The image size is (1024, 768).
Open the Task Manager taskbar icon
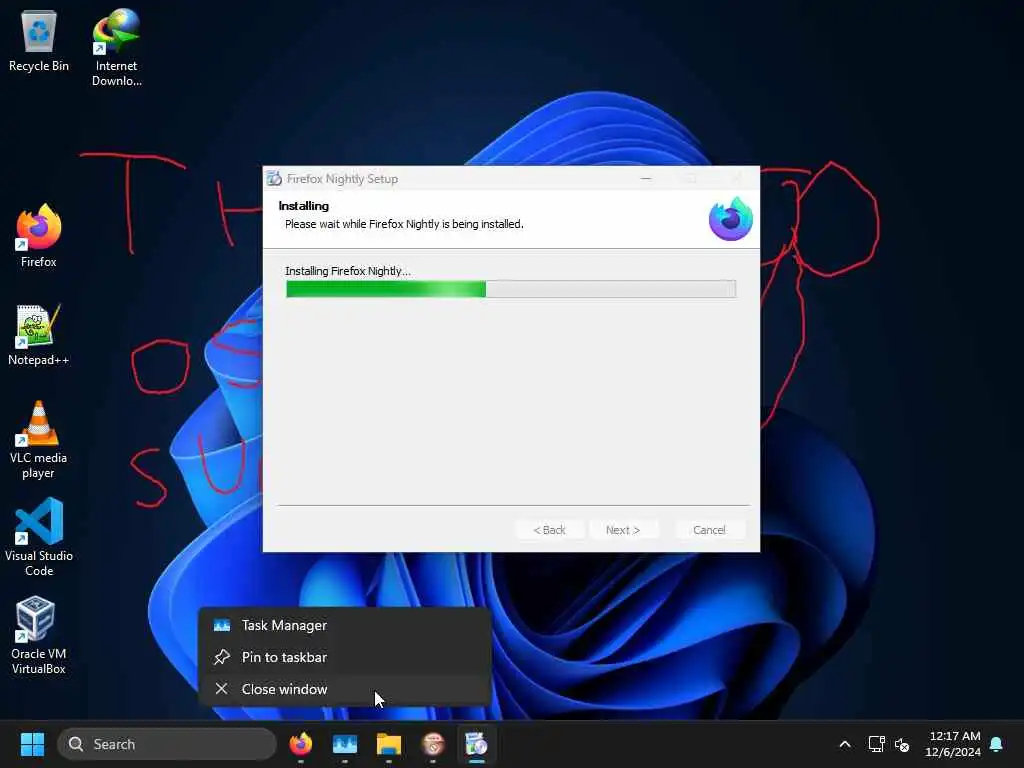345,744
